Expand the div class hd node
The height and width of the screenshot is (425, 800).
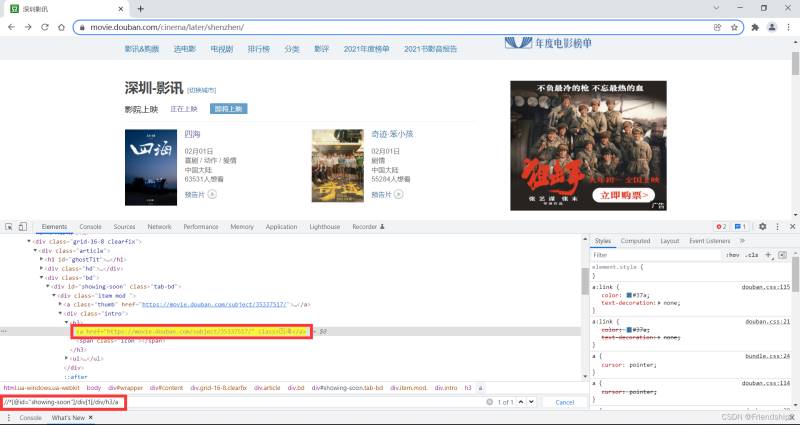click(42, 268)
